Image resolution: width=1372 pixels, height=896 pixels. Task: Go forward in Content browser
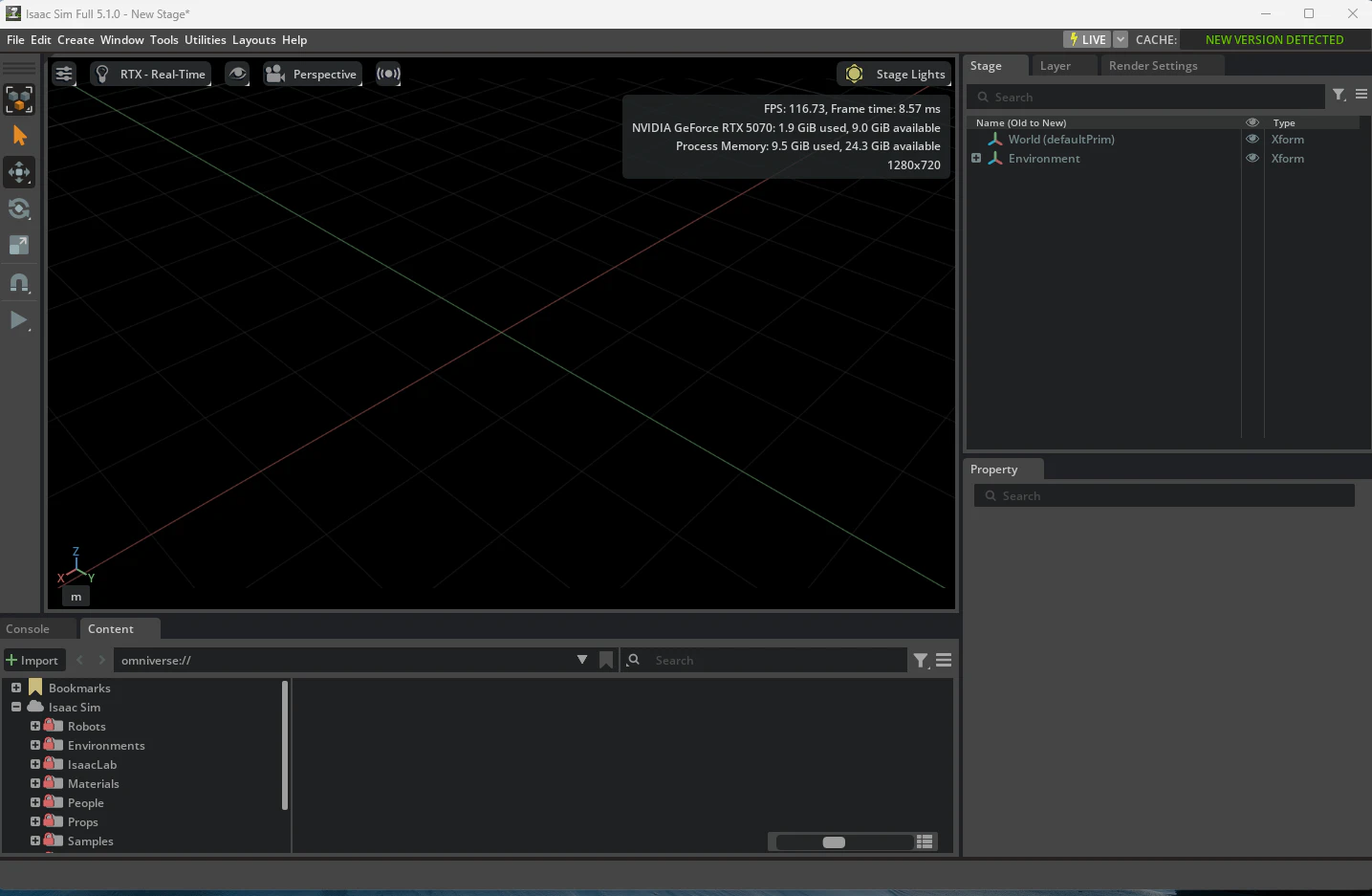pyautogui.click(x=101, y=661)
